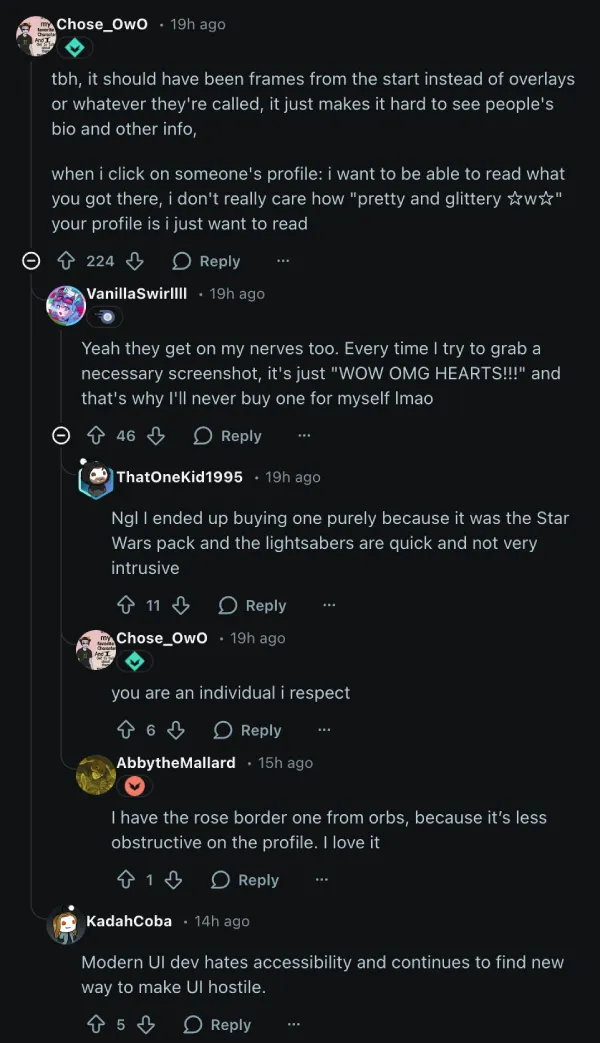Open AbbytheMallard's username link
600x1043 pixels.
pos(176,763)
